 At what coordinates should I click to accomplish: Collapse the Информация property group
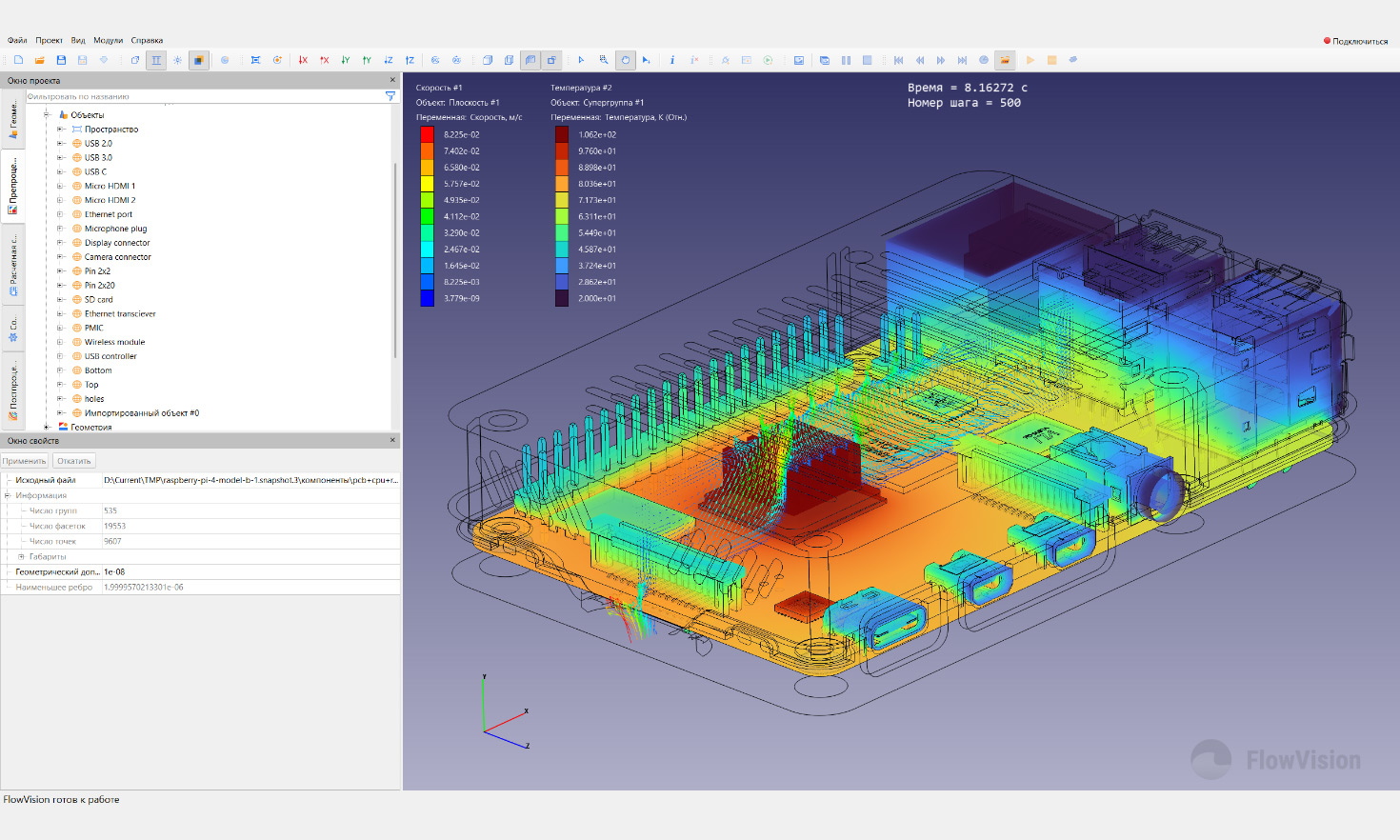click(8, 495)
